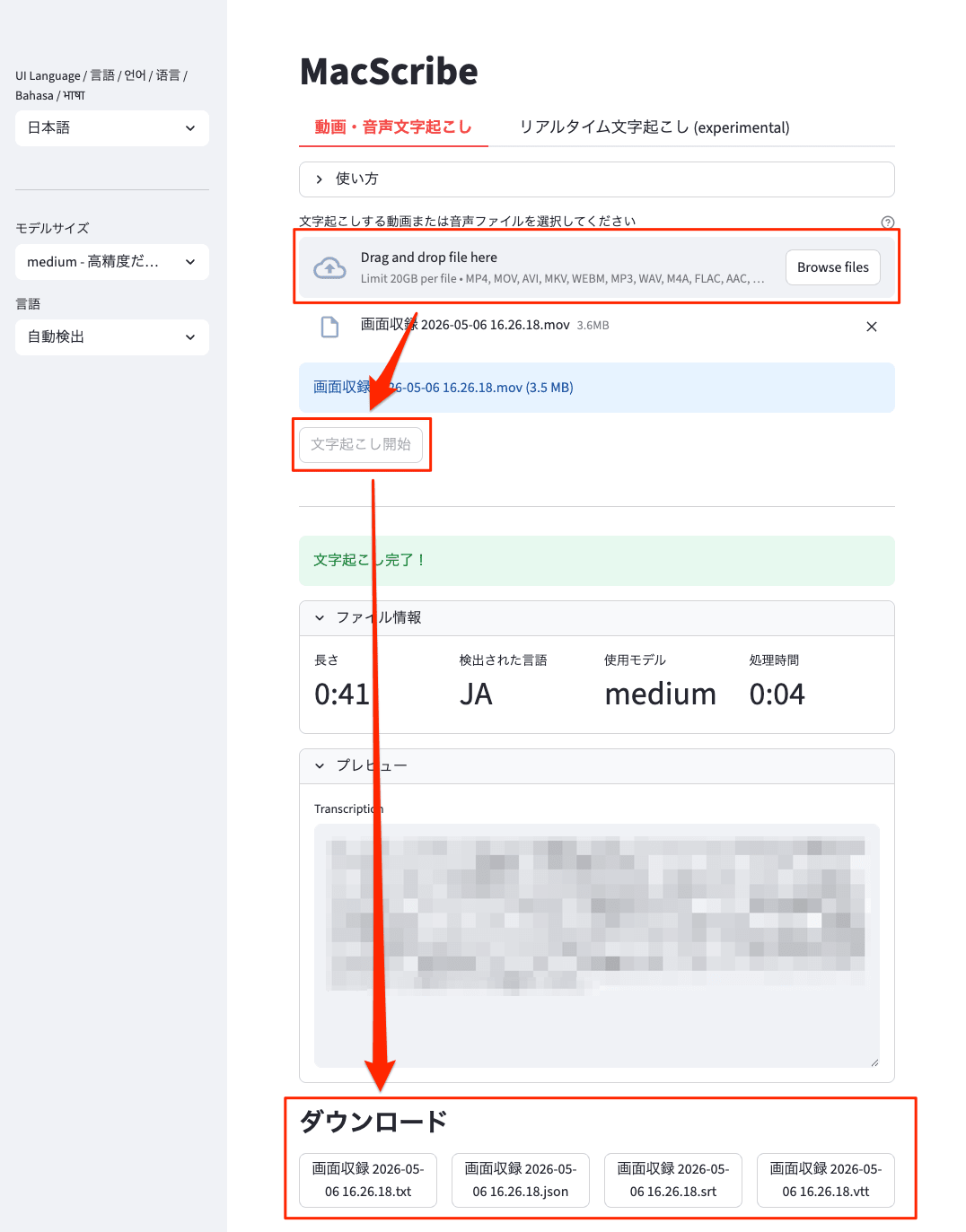The width and height of the screenshot is (966, 1232).
Task: Click the Drag and drop file here area
Action: [x=597, y=267]
